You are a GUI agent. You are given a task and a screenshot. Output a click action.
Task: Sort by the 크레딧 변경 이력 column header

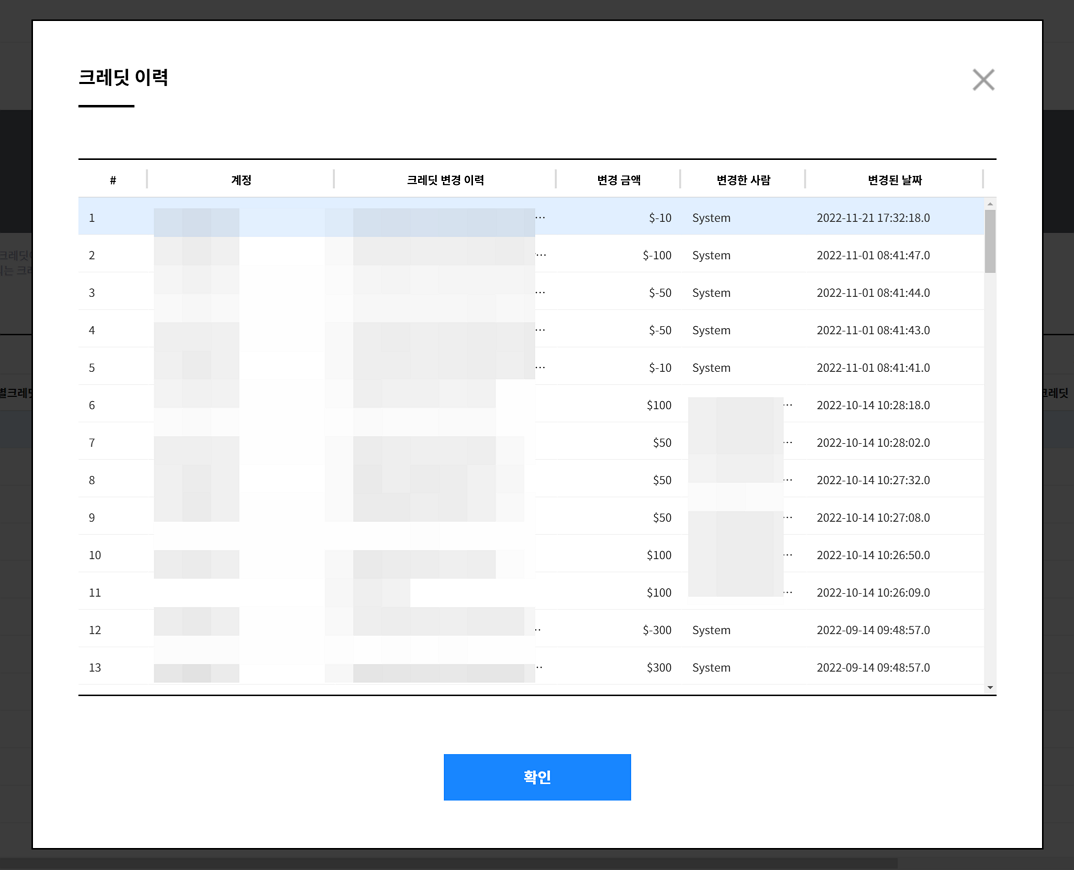445,180
